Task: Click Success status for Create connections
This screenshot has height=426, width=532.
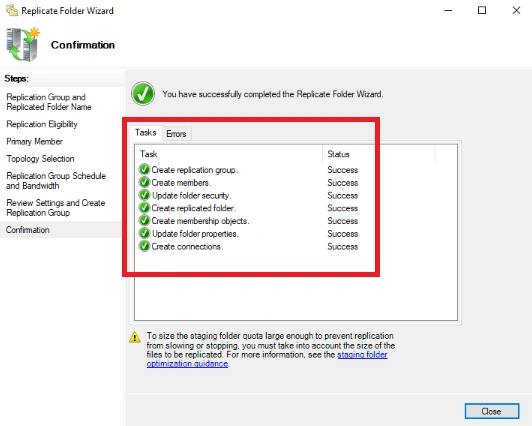Action: point(343,247)
